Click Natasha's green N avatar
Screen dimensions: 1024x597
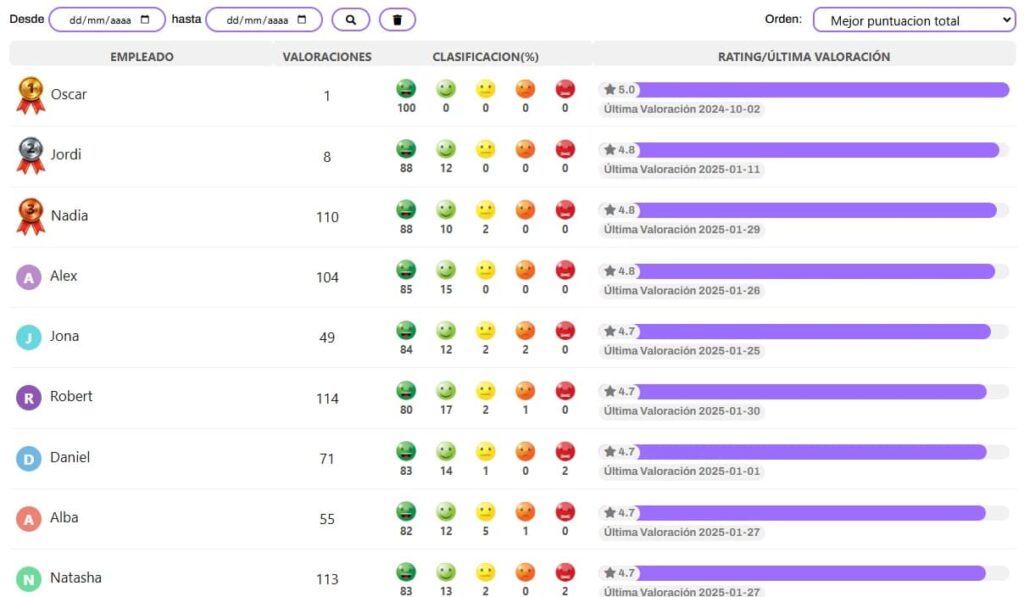(29, 579)
